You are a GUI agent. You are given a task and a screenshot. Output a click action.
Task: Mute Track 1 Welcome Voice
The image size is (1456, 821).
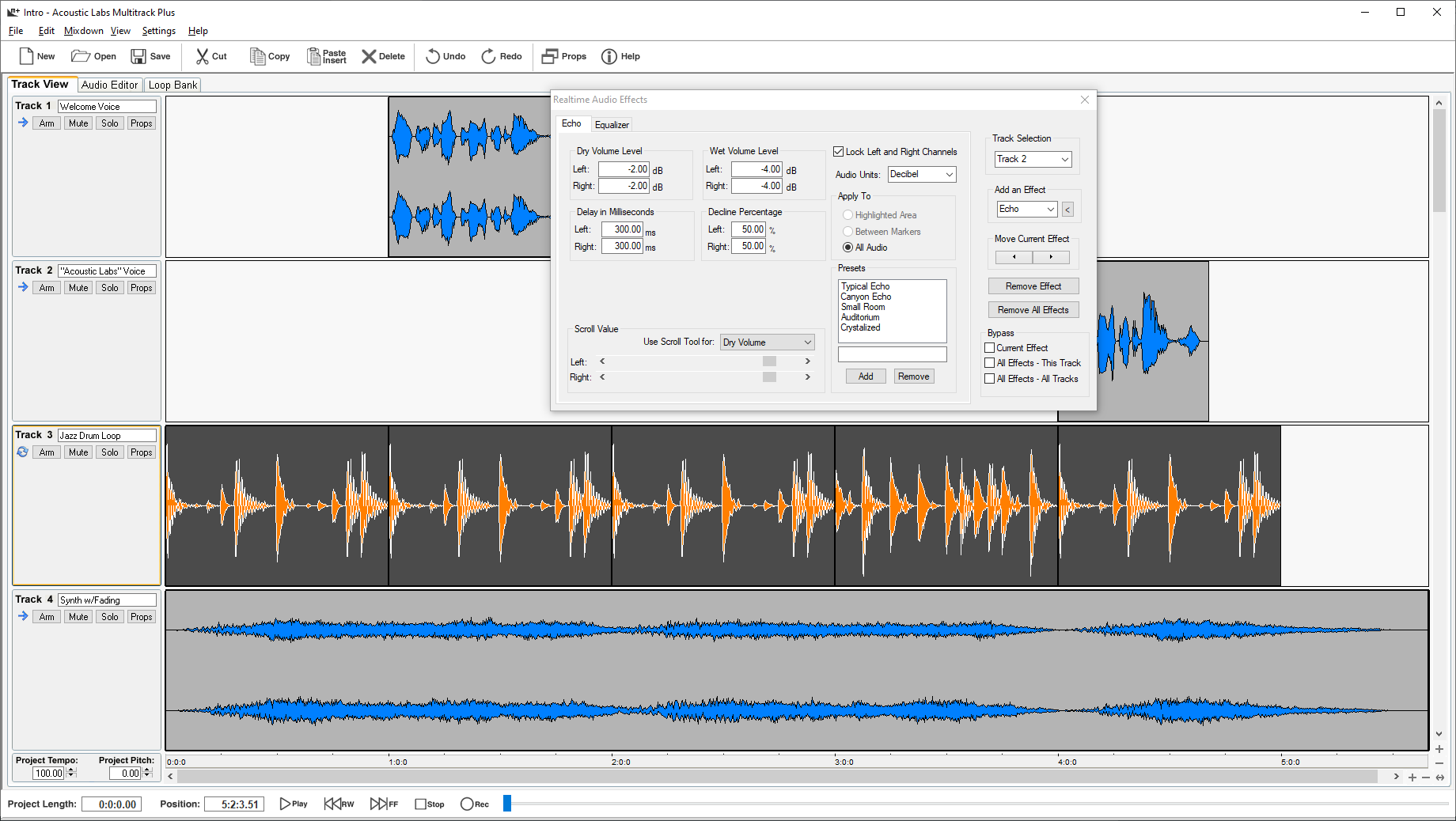click(78, 123)
